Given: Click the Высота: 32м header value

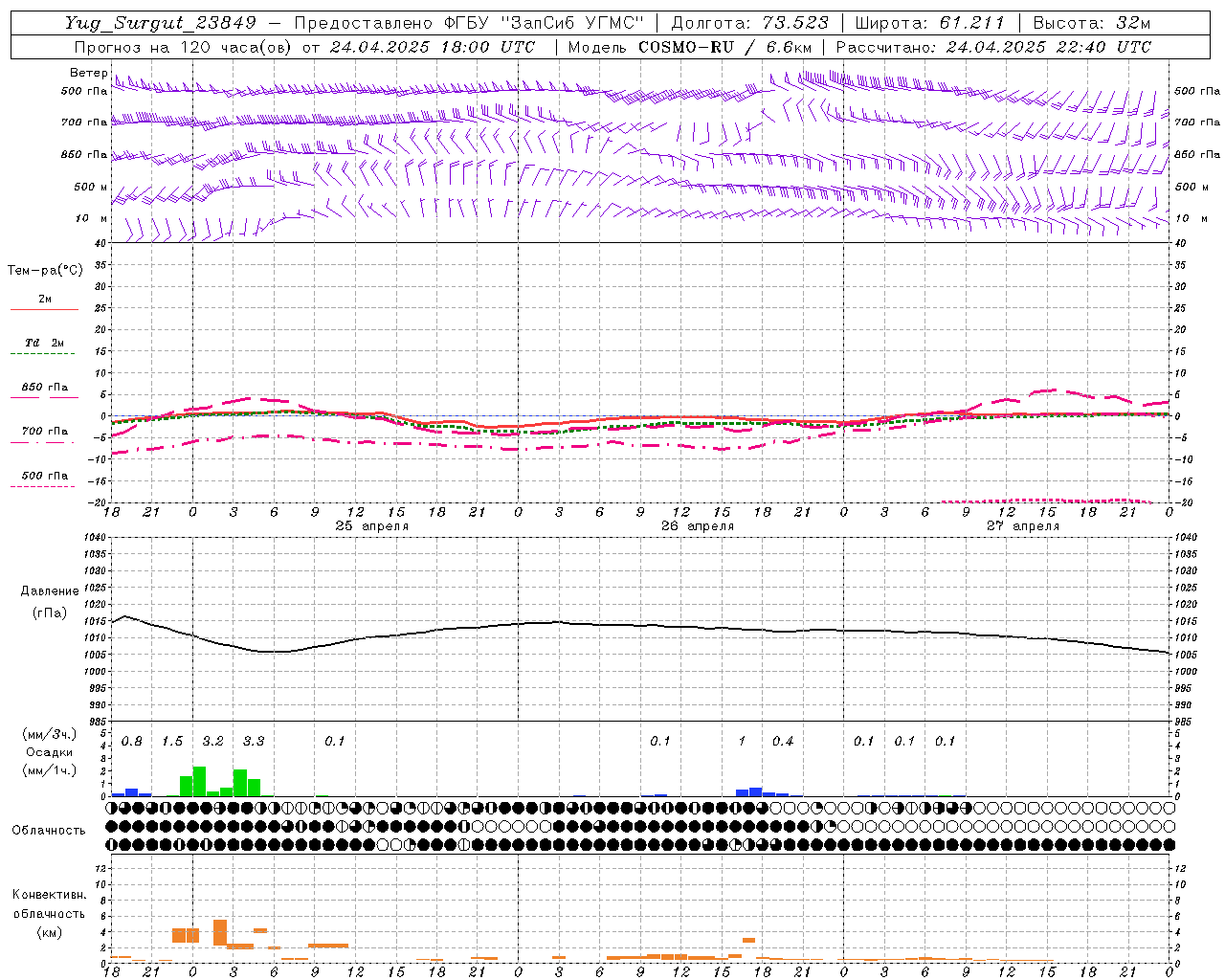Looking at the screenshot, I should tap(1092, 23).
